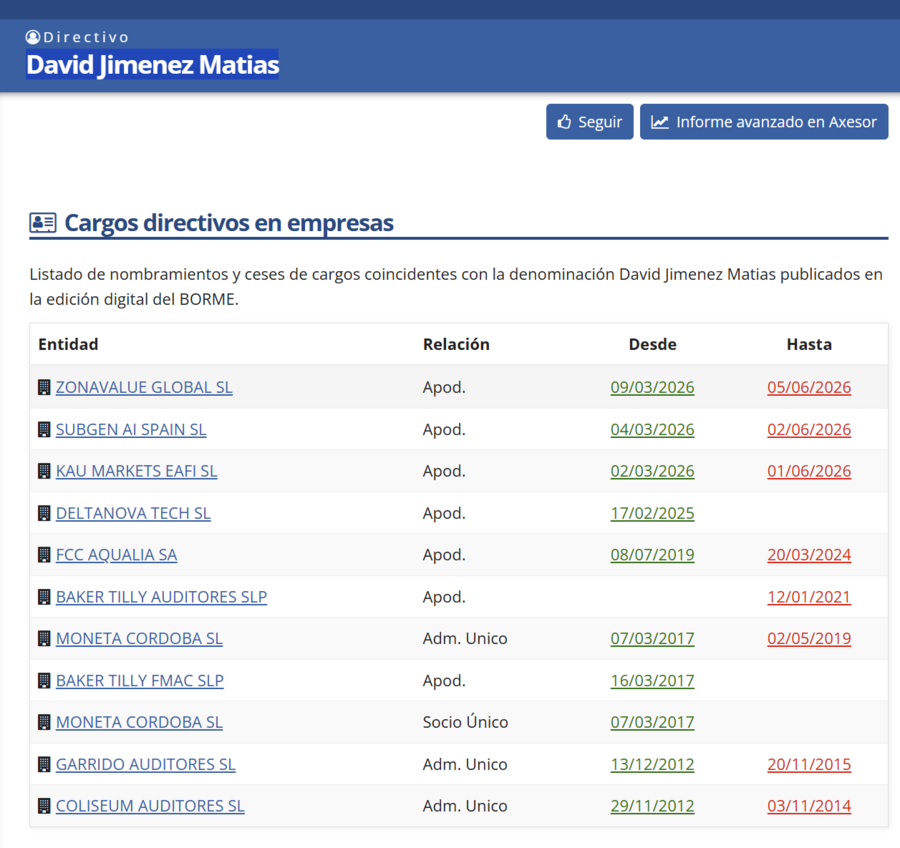Open Informe avanzado en Axesor
This screenshot has height=848, width=900.
pyautogui.click(x=764, y=122)
